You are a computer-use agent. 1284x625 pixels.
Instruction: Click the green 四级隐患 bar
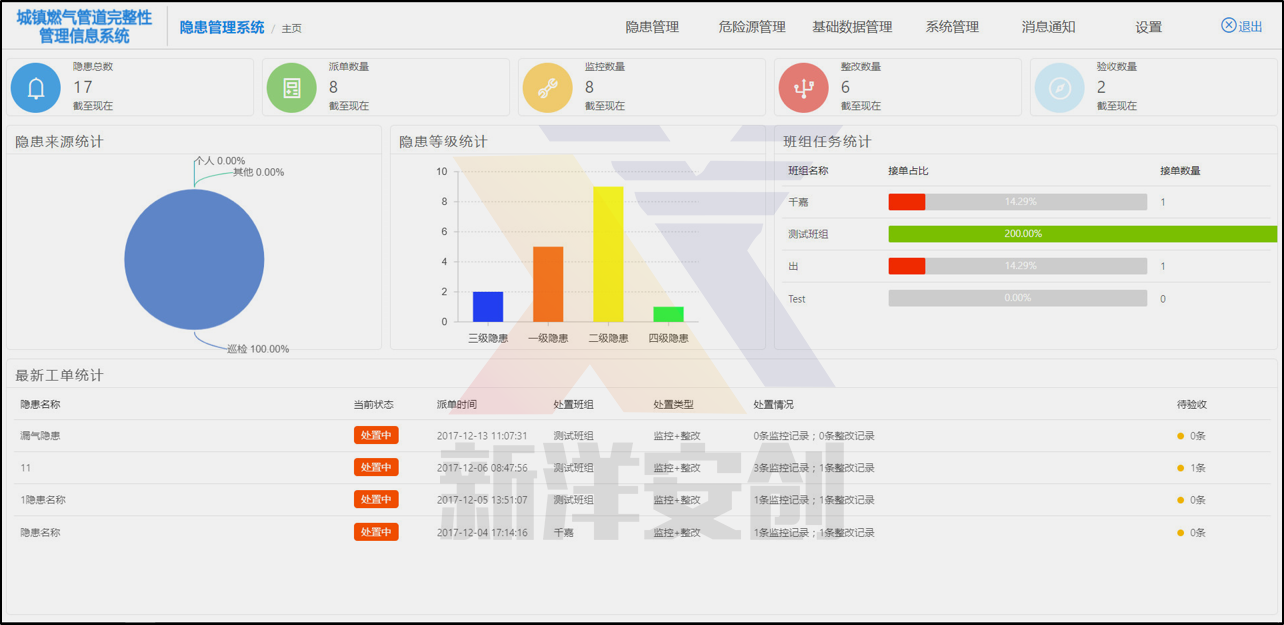point(668,314)
